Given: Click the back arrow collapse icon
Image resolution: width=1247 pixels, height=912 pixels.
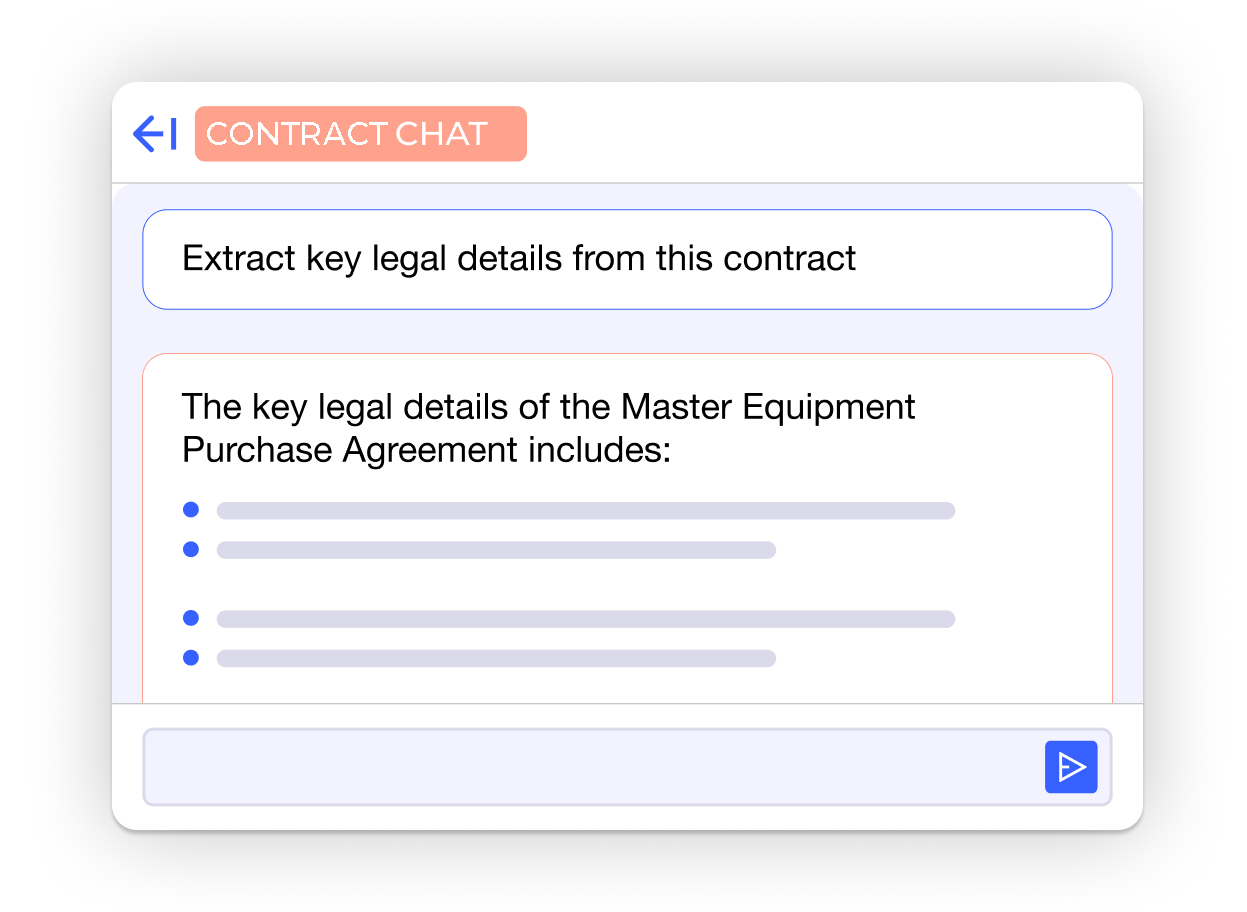Looking at the screenshot, I should tap(155, 134).
